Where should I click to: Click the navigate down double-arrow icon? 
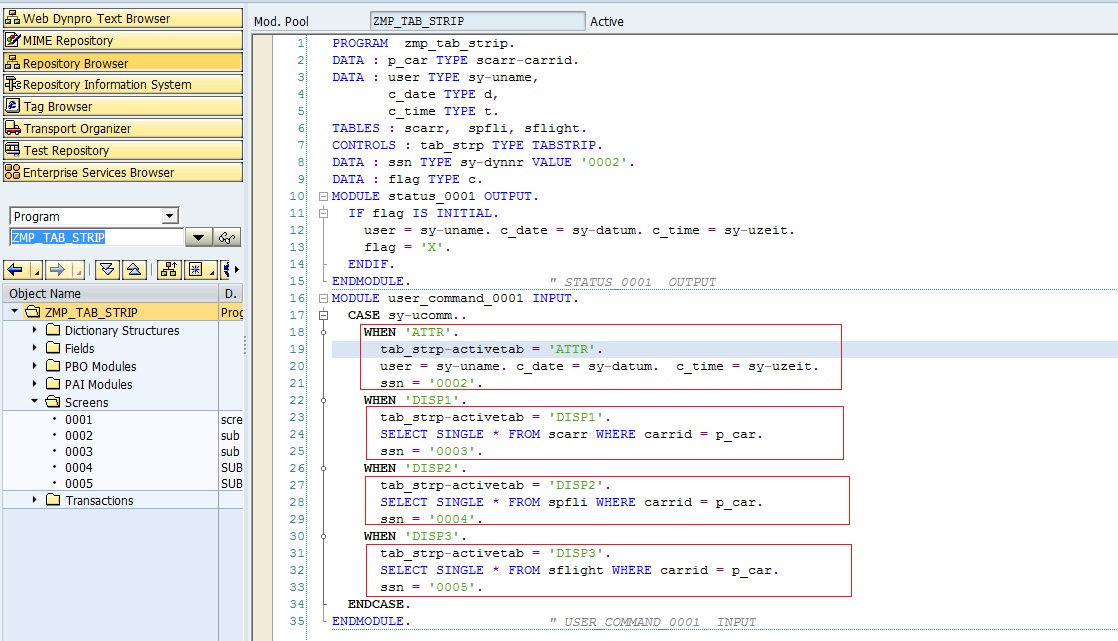pos(108,269)
